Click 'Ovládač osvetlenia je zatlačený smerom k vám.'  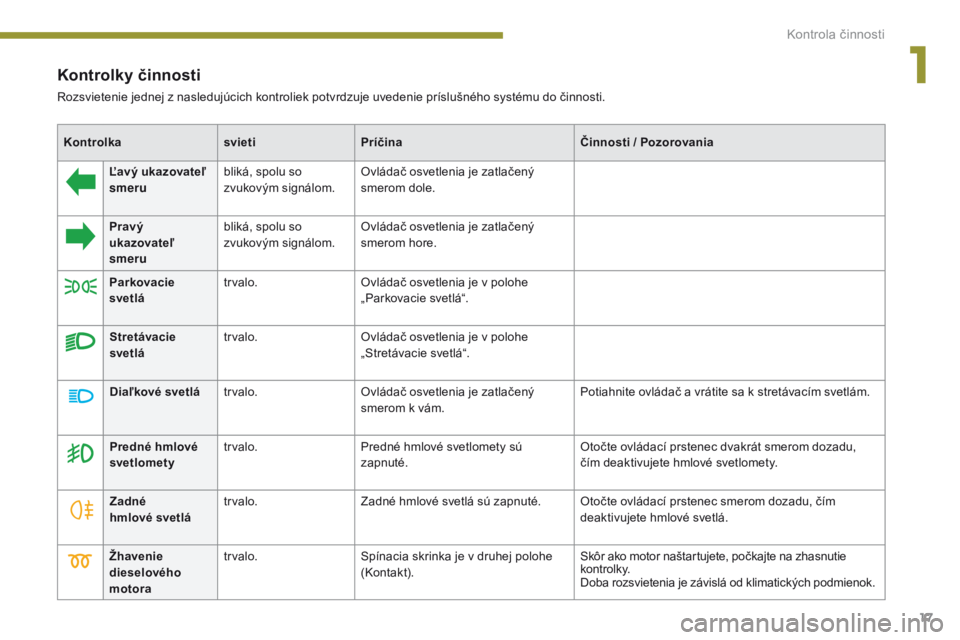pyautogui.click(x=448, y=400)
